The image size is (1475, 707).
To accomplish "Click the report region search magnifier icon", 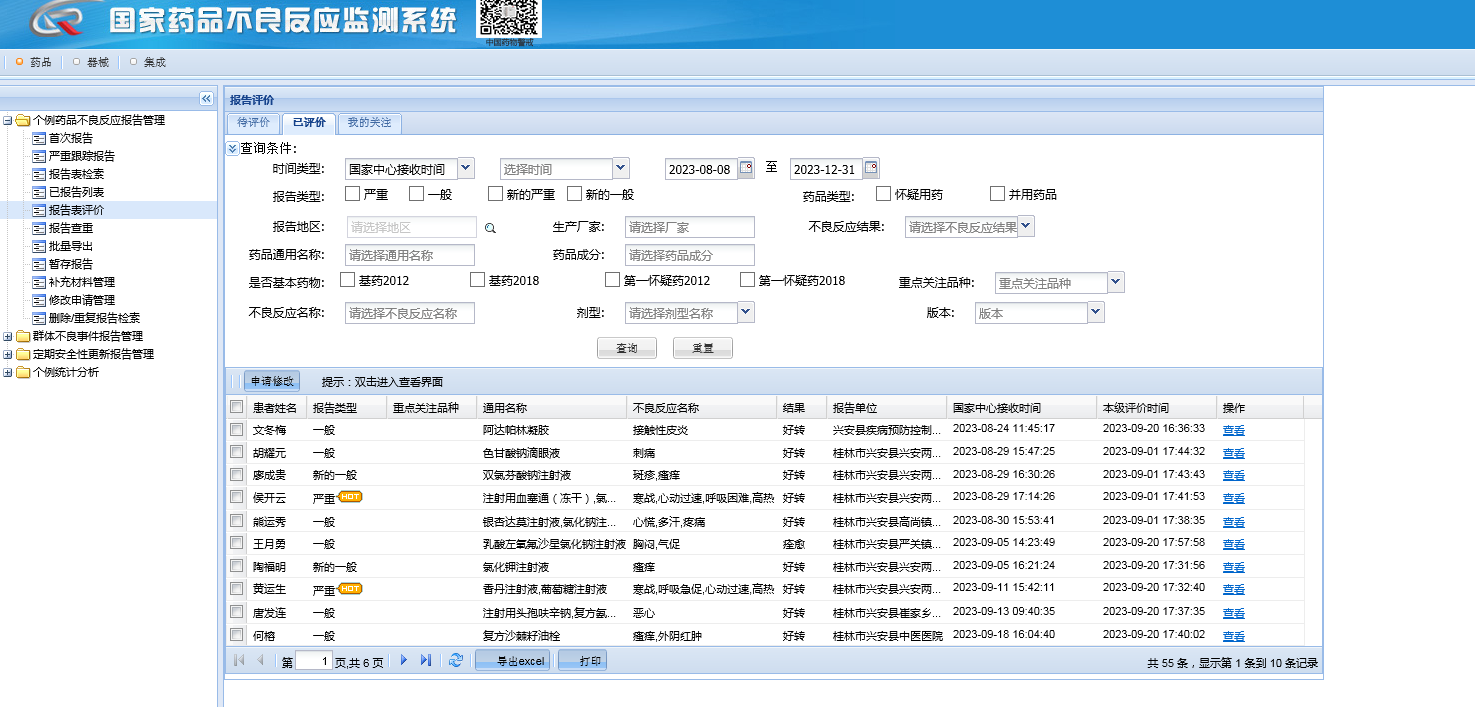I will pos(490,228).
